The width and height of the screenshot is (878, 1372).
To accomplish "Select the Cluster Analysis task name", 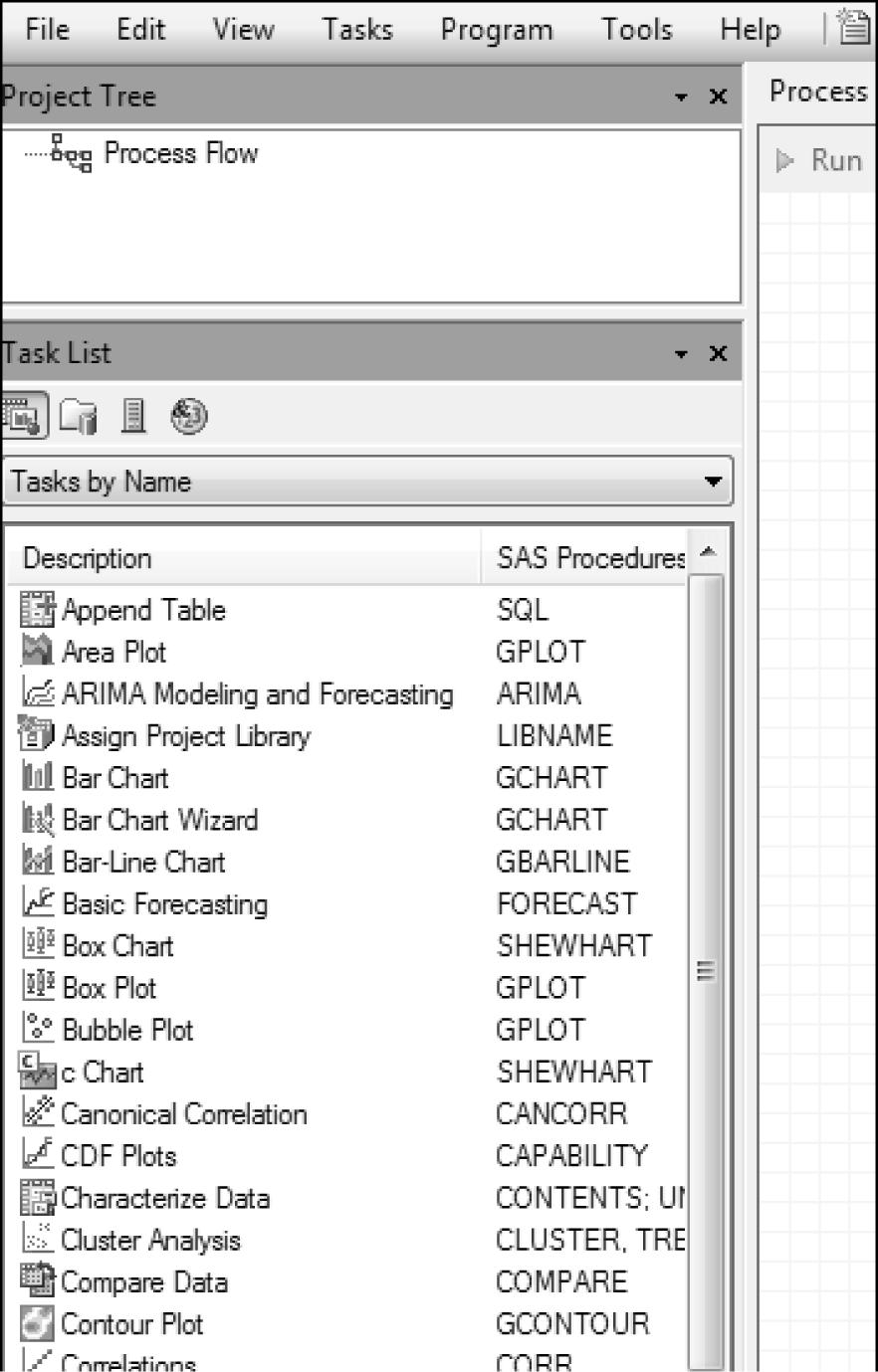I will [150, 1241].
